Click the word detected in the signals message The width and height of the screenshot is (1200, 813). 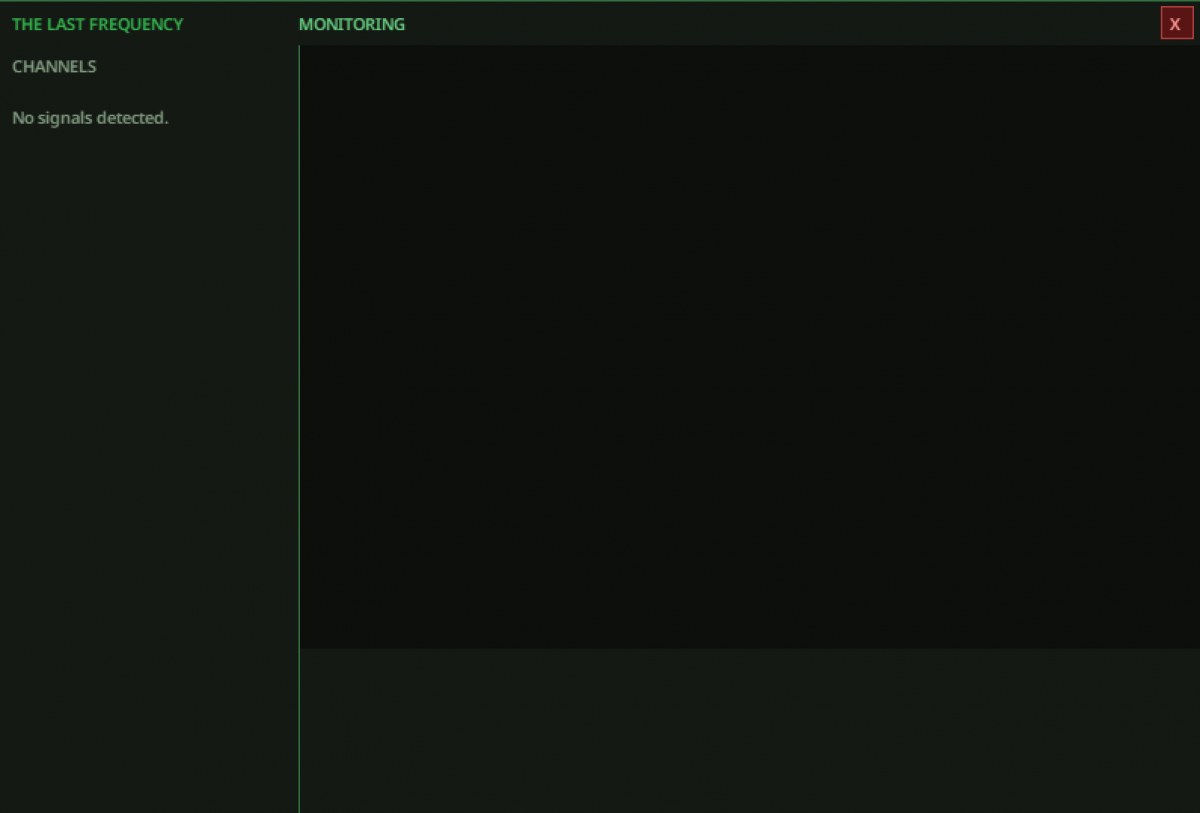click(x=135, y=118)
